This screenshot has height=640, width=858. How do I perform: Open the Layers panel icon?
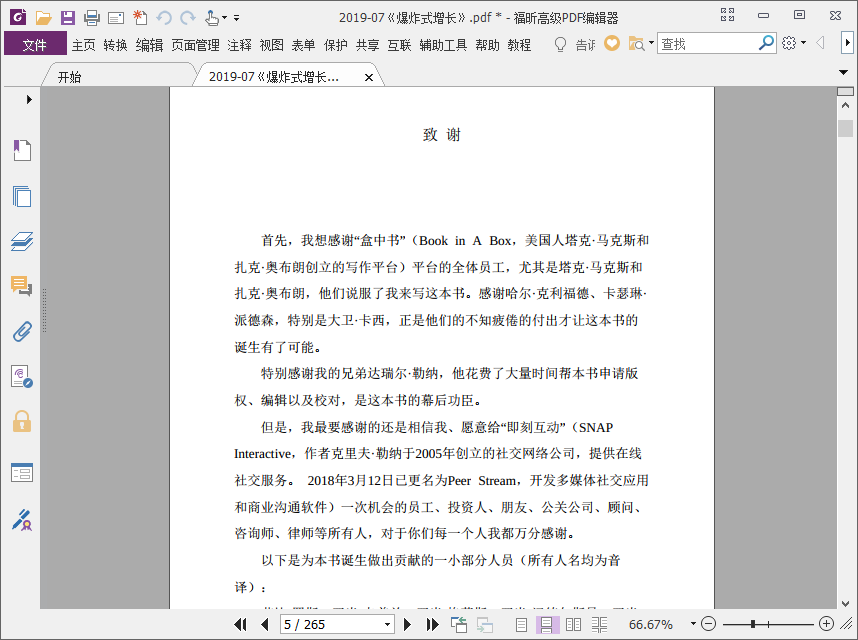coord(22,241)
